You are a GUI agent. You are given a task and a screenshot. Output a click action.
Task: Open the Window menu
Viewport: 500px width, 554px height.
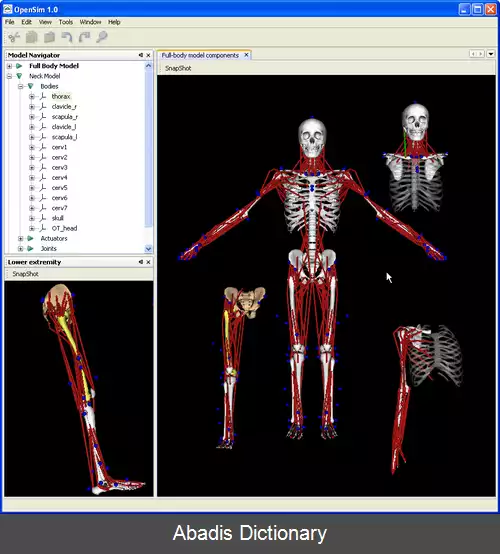click(x=90, y=22)
